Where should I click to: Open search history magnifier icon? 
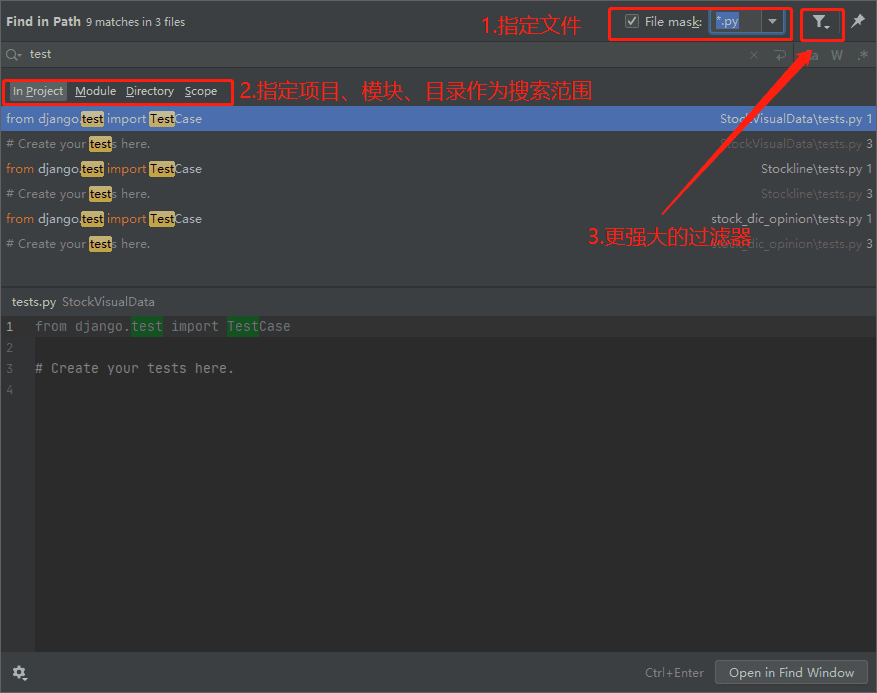(14, 55)
